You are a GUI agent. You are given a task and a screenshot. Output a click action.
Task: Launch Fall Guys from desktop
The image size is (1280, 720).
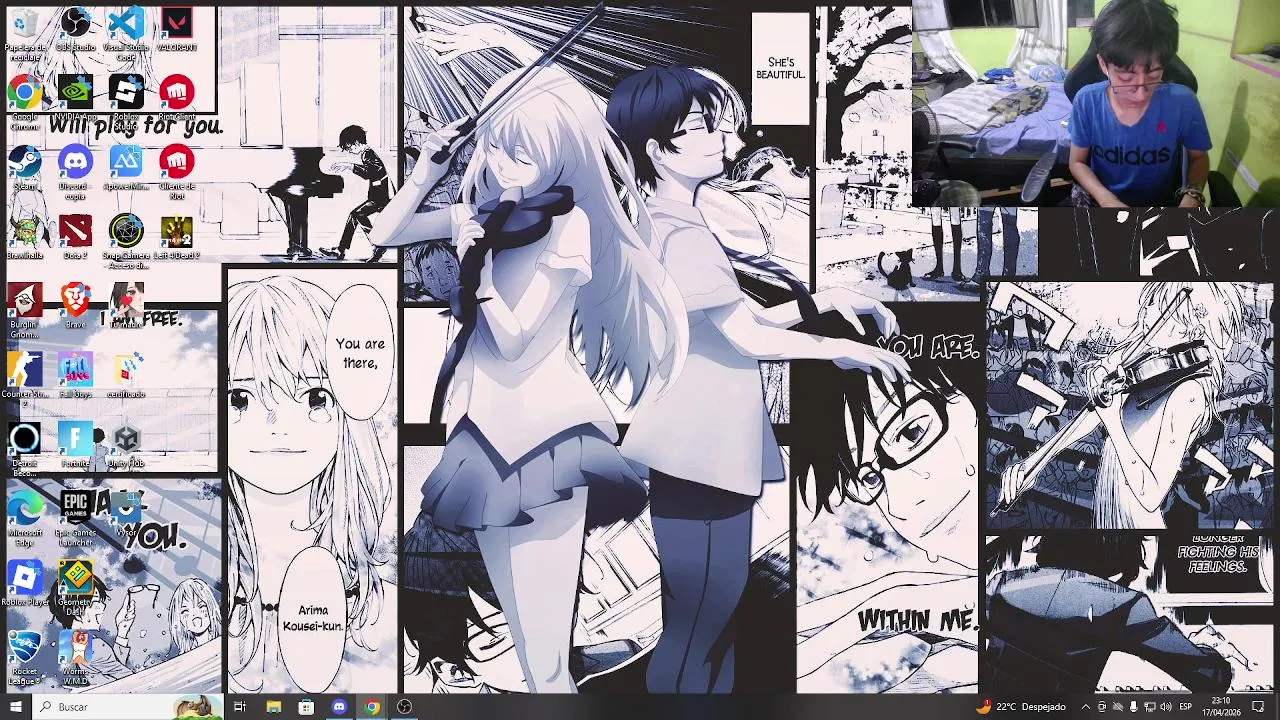(x=75, y=376)
